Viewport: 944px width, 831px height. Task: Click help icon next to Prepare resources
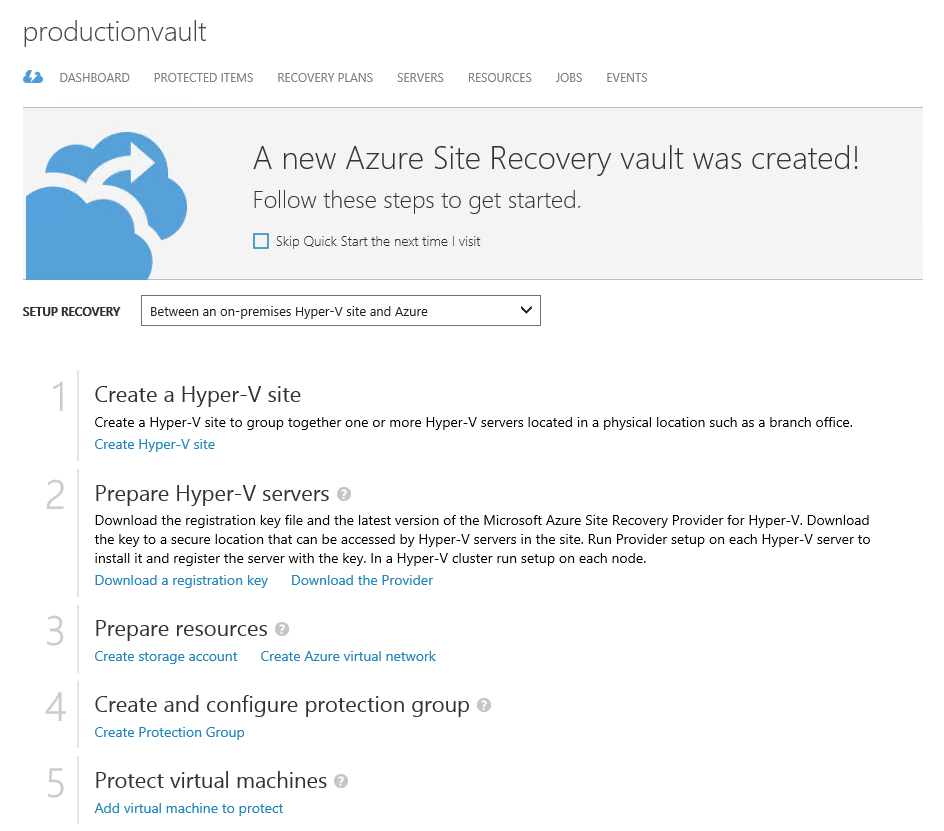coord(282,629)
